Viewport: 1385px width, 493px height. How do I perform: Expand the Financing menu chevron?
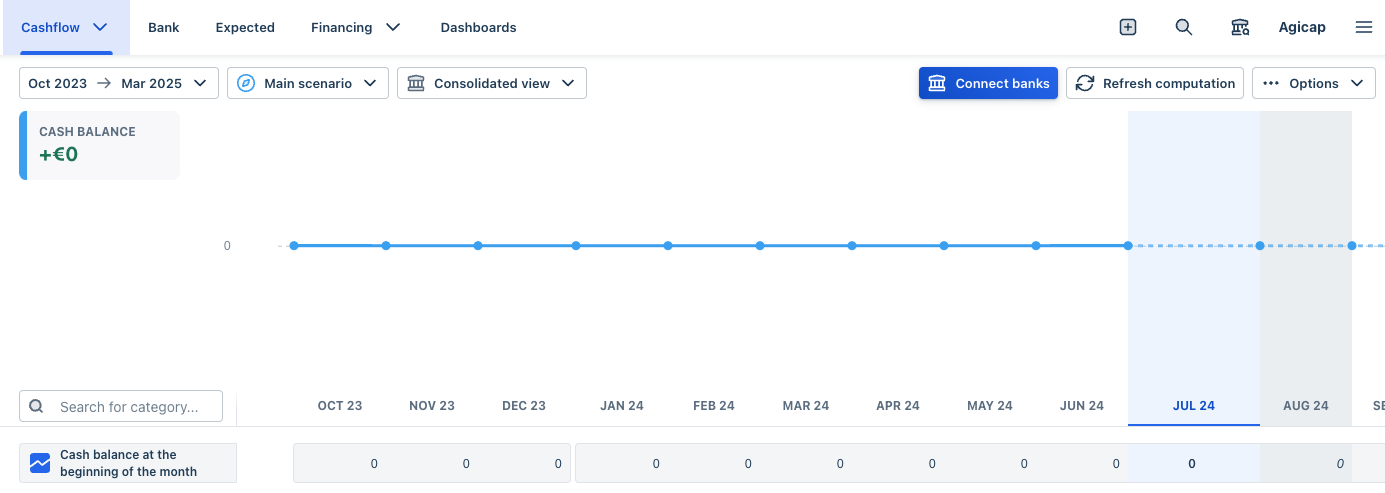pyautogui.click(x=393, y=27)
